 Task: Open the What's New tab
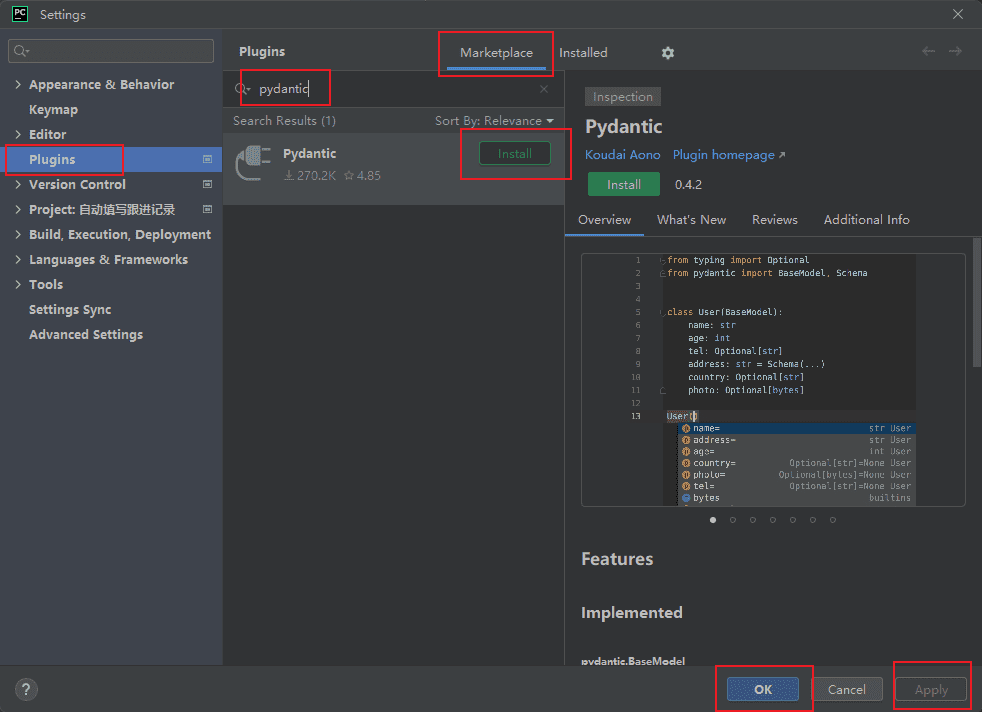pyautogui.click(x=691, y=220)
